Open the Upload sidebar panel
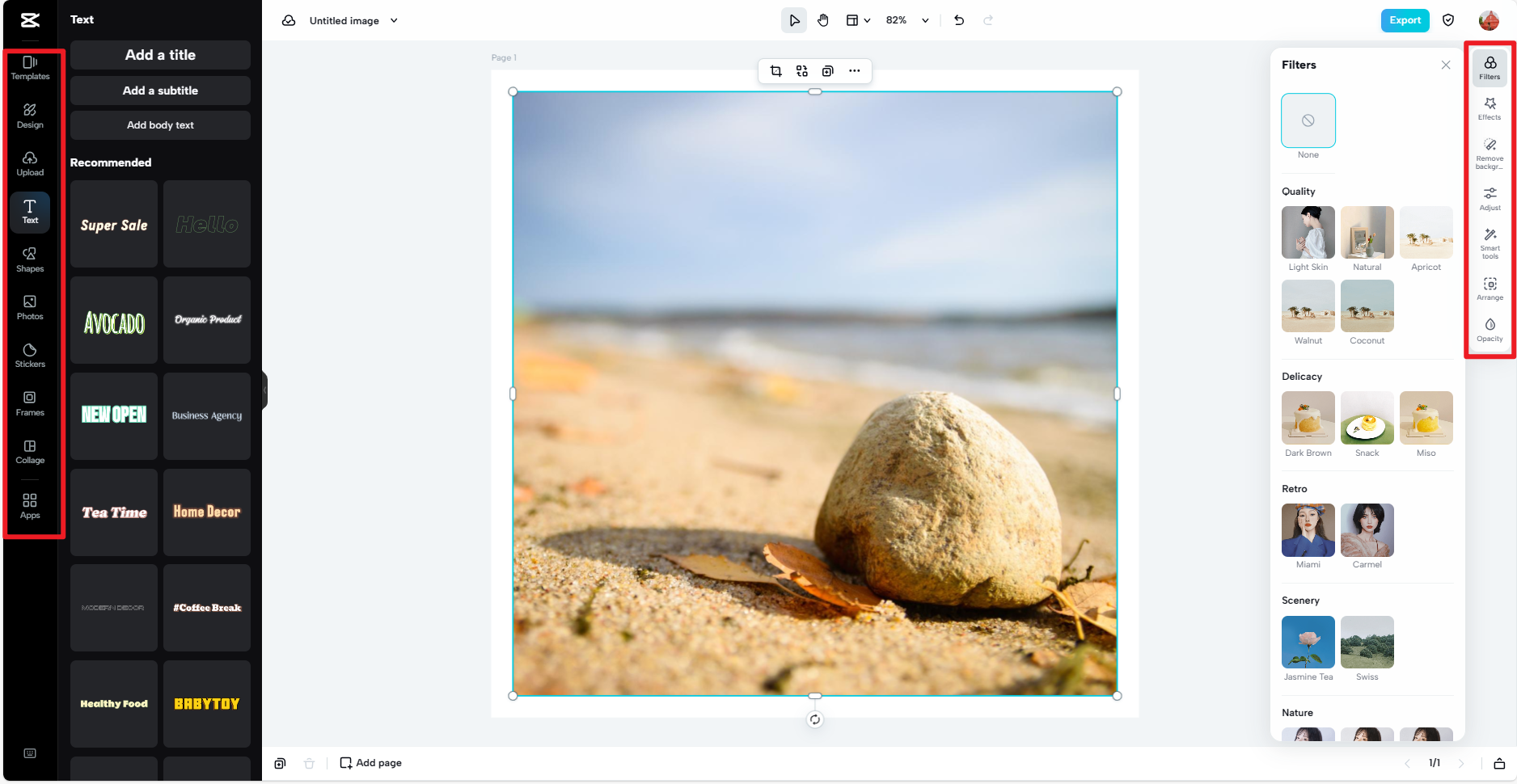 [30, 163]
